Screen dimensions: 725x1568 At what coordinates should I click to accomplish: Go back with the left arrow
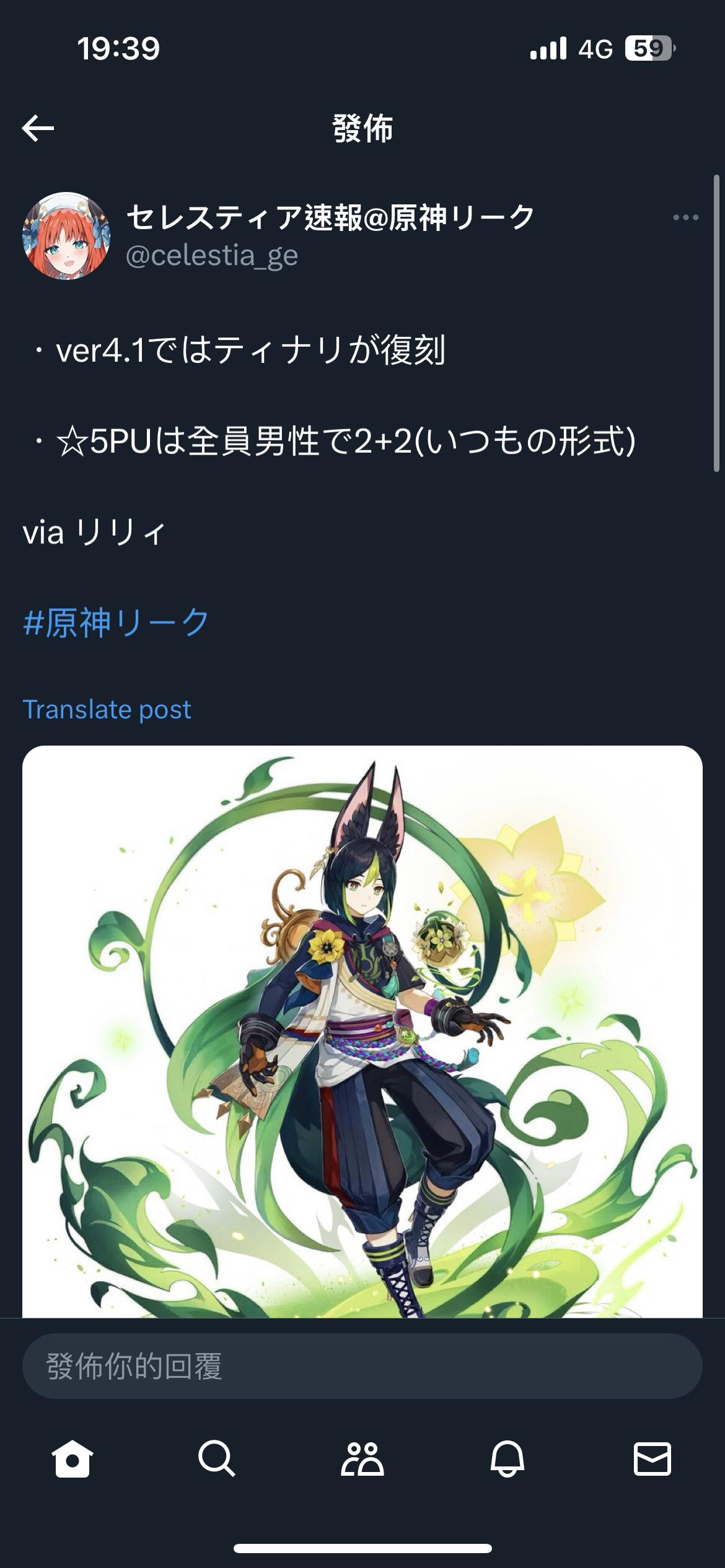[x=38, y=129]
